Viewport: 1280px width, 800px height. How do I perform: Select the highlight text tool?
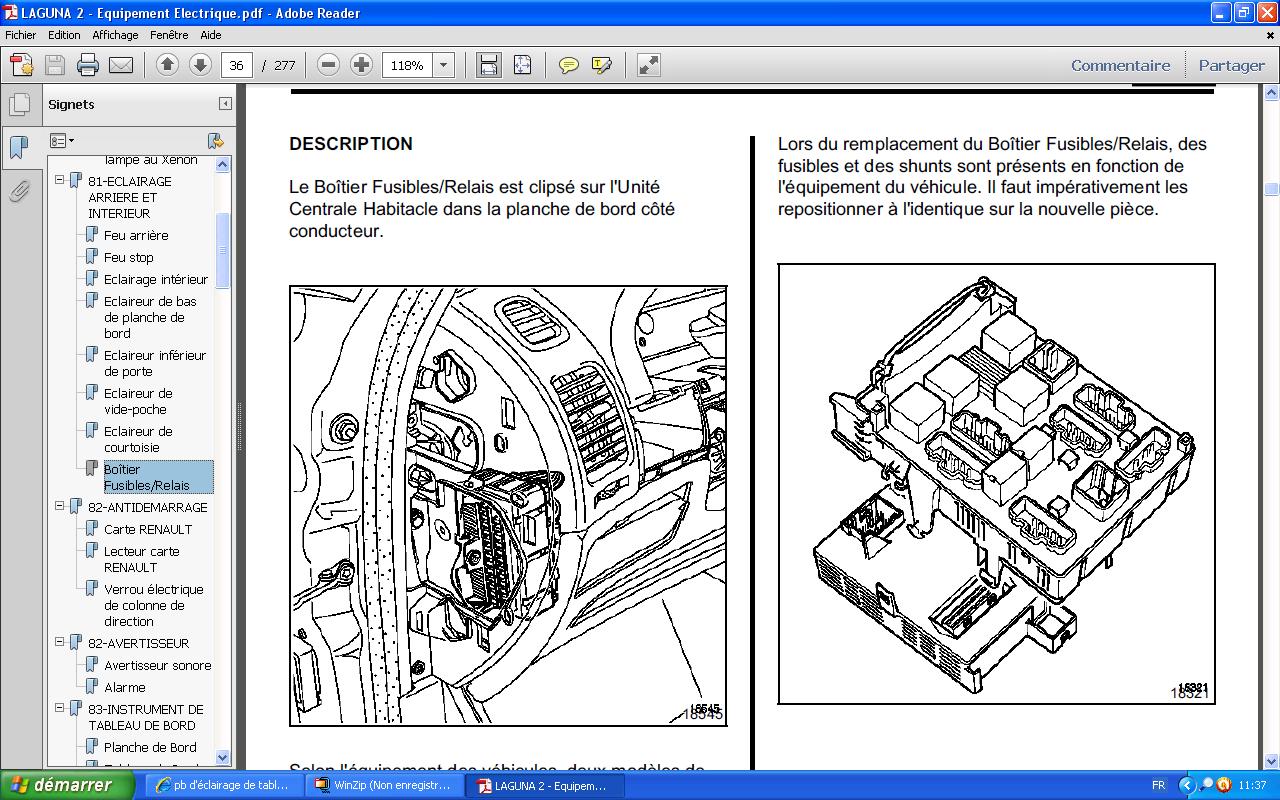(601, 65)
